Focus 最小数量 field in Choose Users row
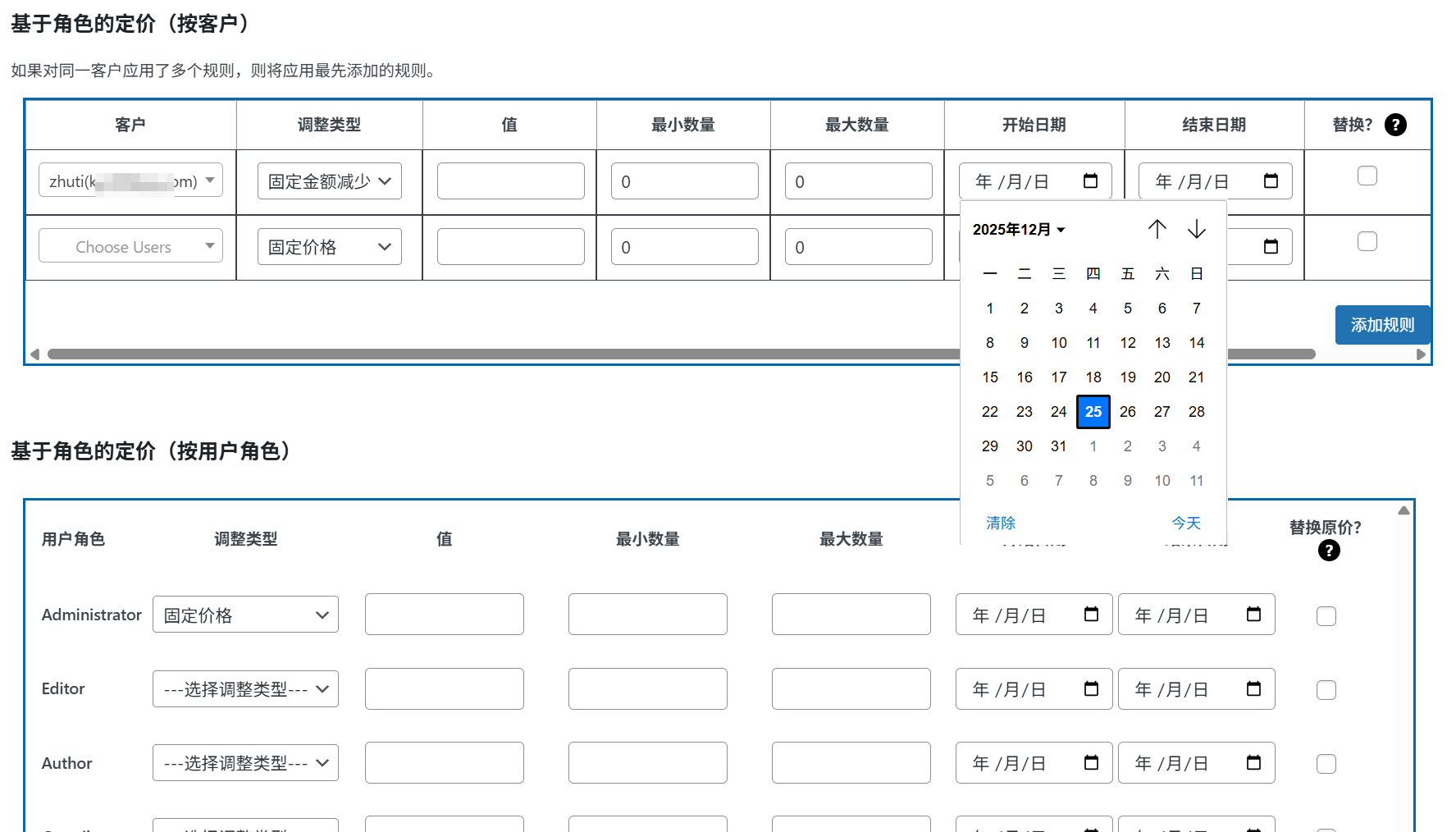 click(685, 247)
